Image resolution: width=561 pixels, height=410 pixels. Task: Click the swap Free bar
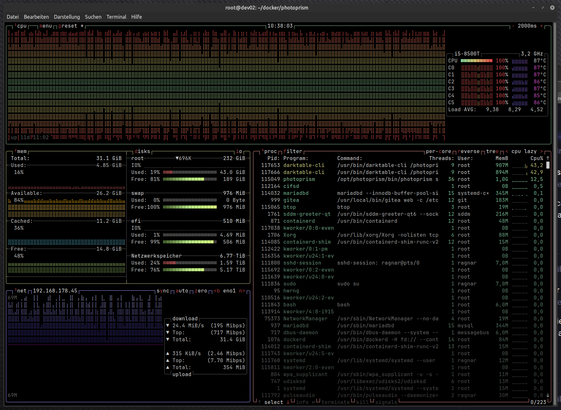point(190,207)
